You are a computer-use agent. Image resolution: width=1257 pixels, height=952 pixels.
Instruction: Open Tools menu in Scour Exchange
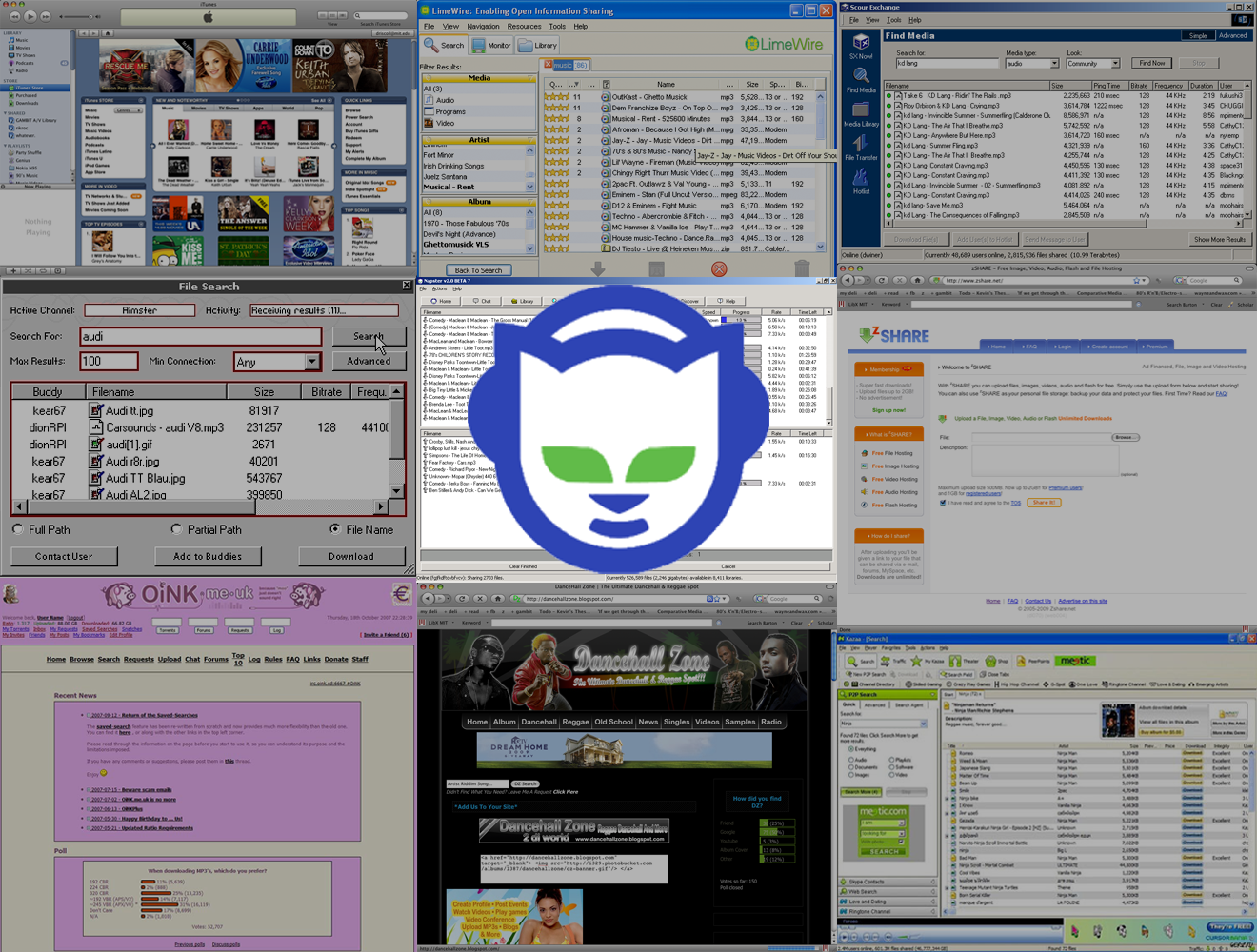point(893,20)
